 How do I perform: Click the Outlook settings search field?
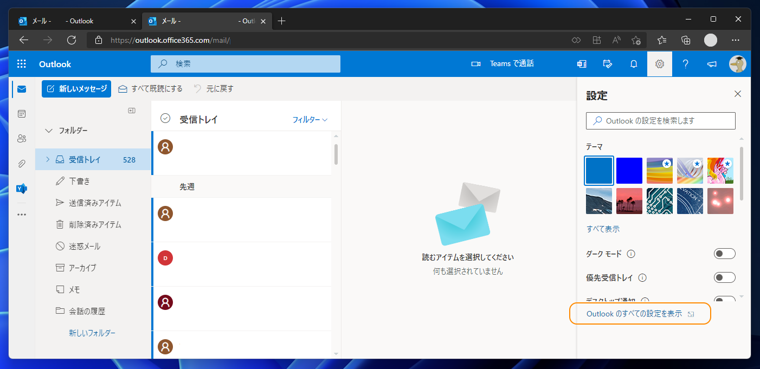coord(661,121)
